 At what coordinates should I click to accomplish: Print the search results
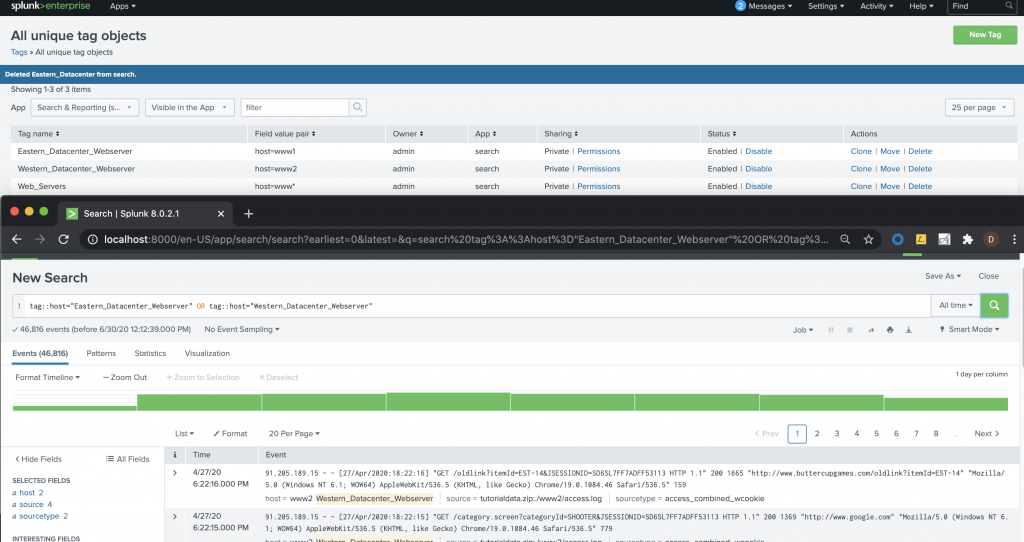pyautogui.click(x=889, y=330)
